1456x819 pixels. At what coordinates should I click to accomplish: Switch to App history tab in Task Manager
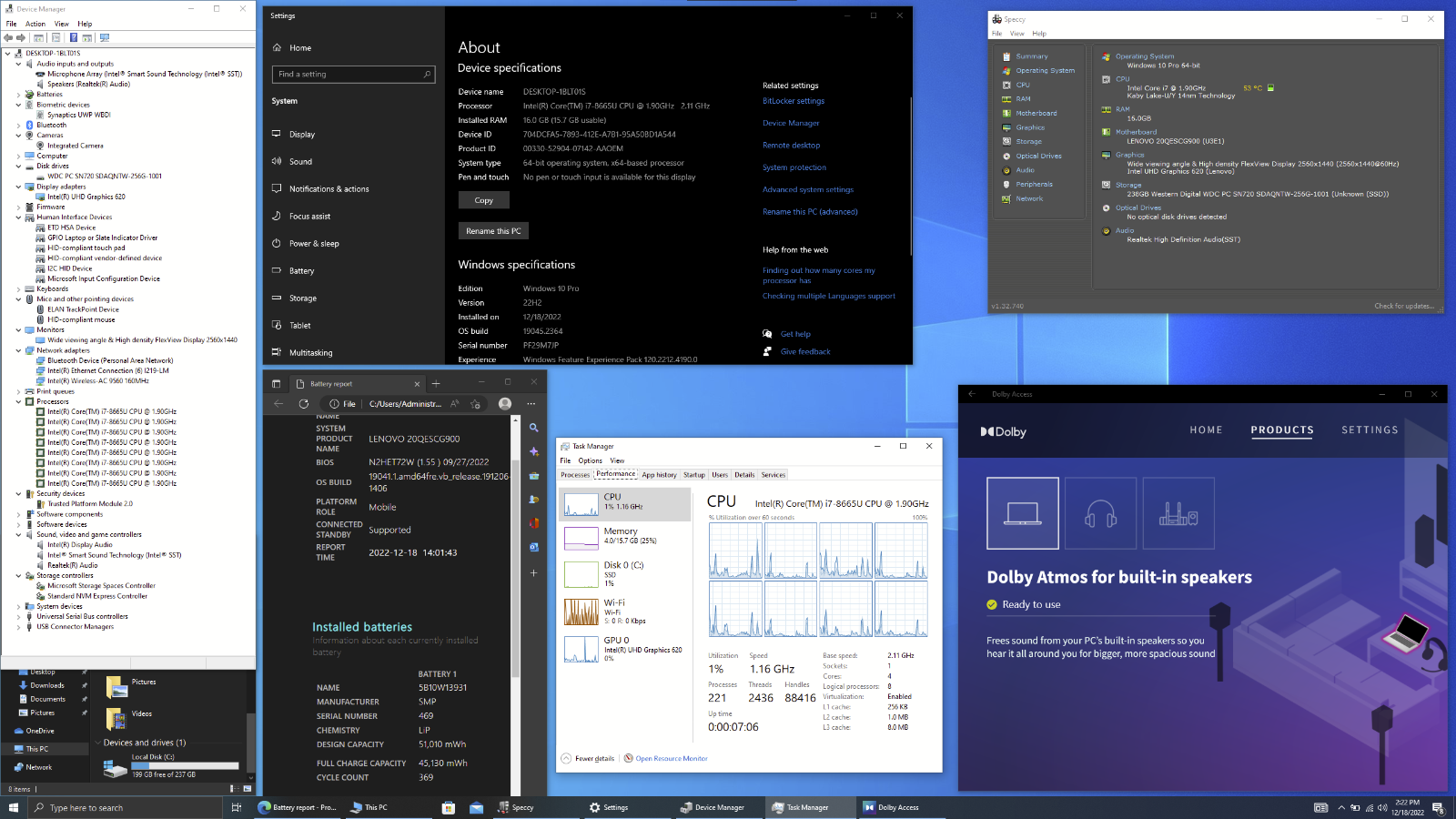(660, 475)
